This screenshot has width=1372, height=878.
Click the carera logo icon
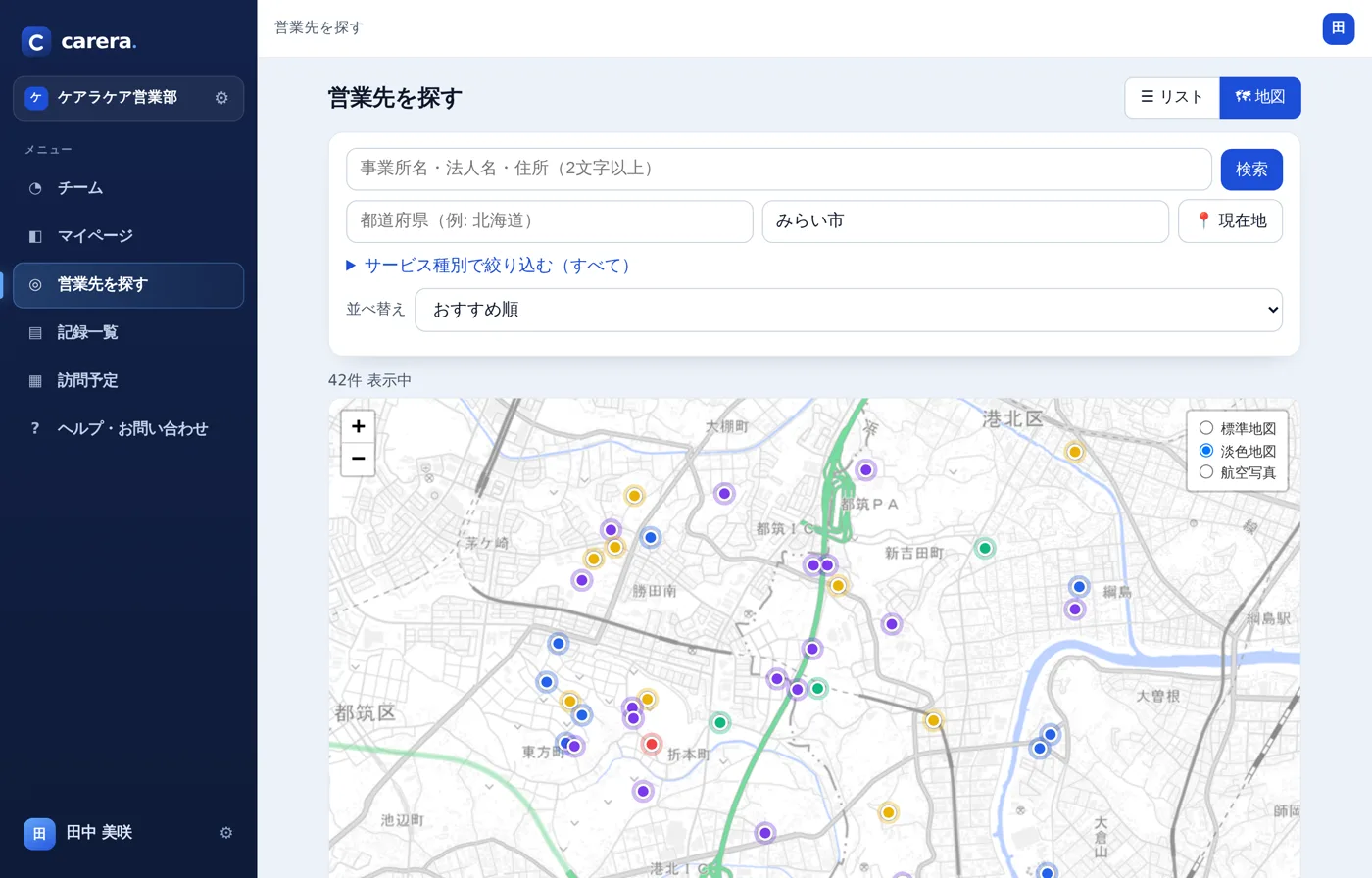pyautogui.click(x=36, y=41)
